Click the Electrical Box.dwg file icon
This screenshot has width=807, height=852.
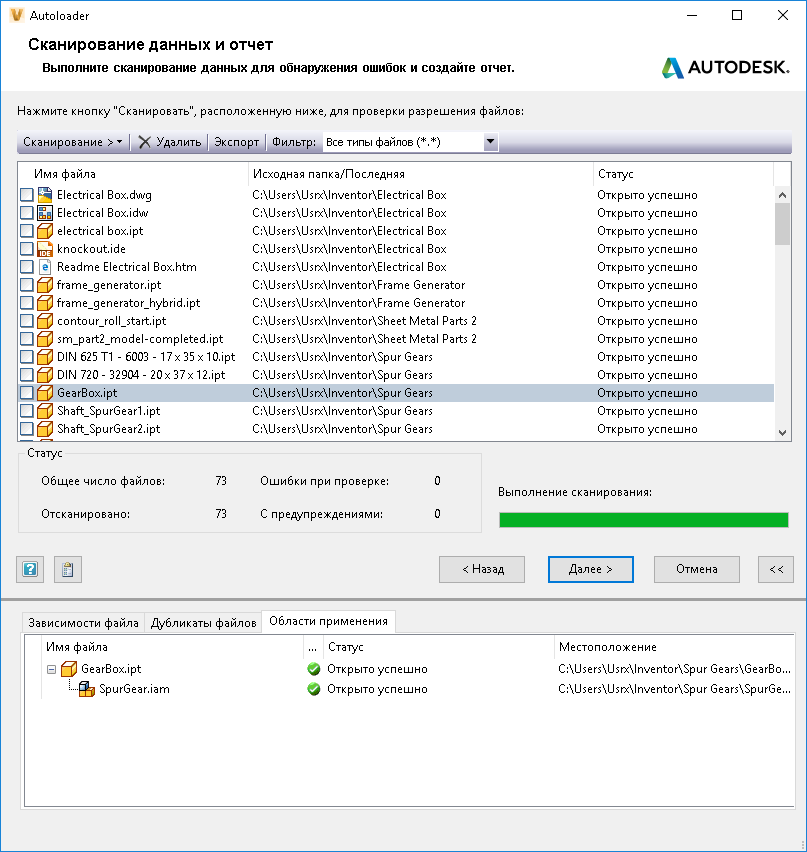click(45, 195)
